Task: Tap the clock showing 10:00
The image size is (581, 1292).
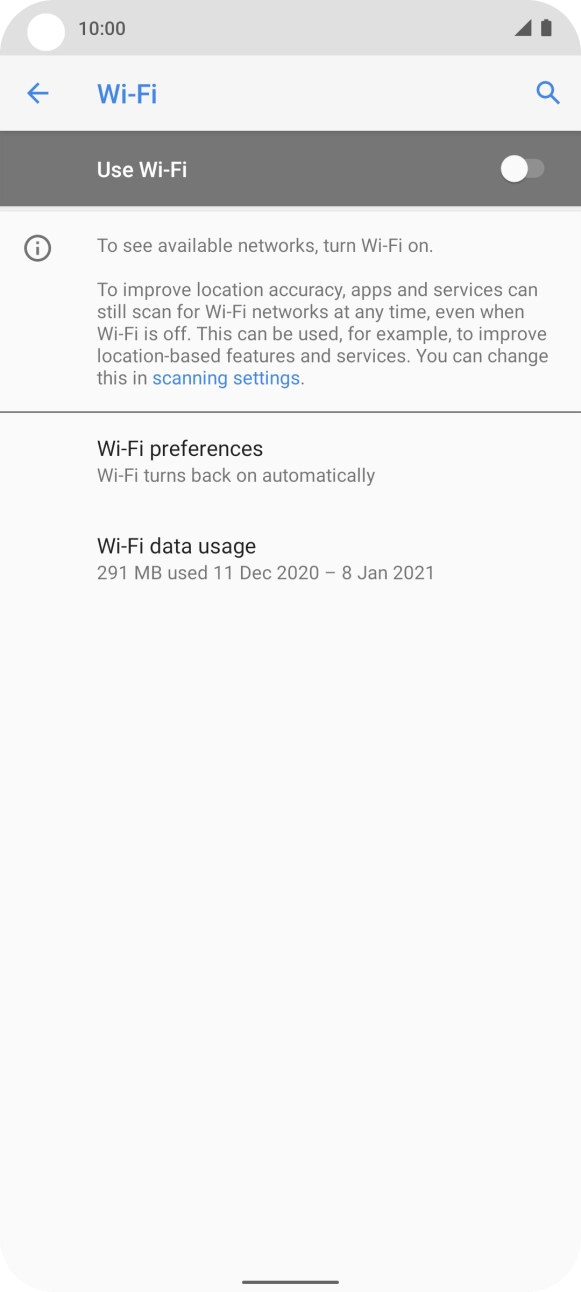Action: [x=100, y=28]
